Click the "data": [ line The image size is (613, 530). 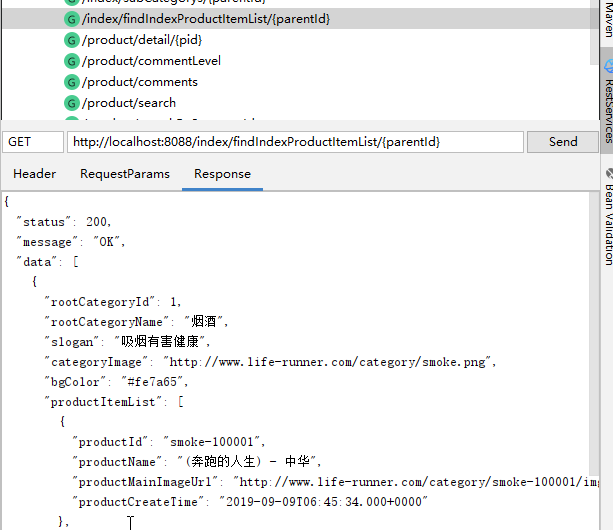point(47,262)
